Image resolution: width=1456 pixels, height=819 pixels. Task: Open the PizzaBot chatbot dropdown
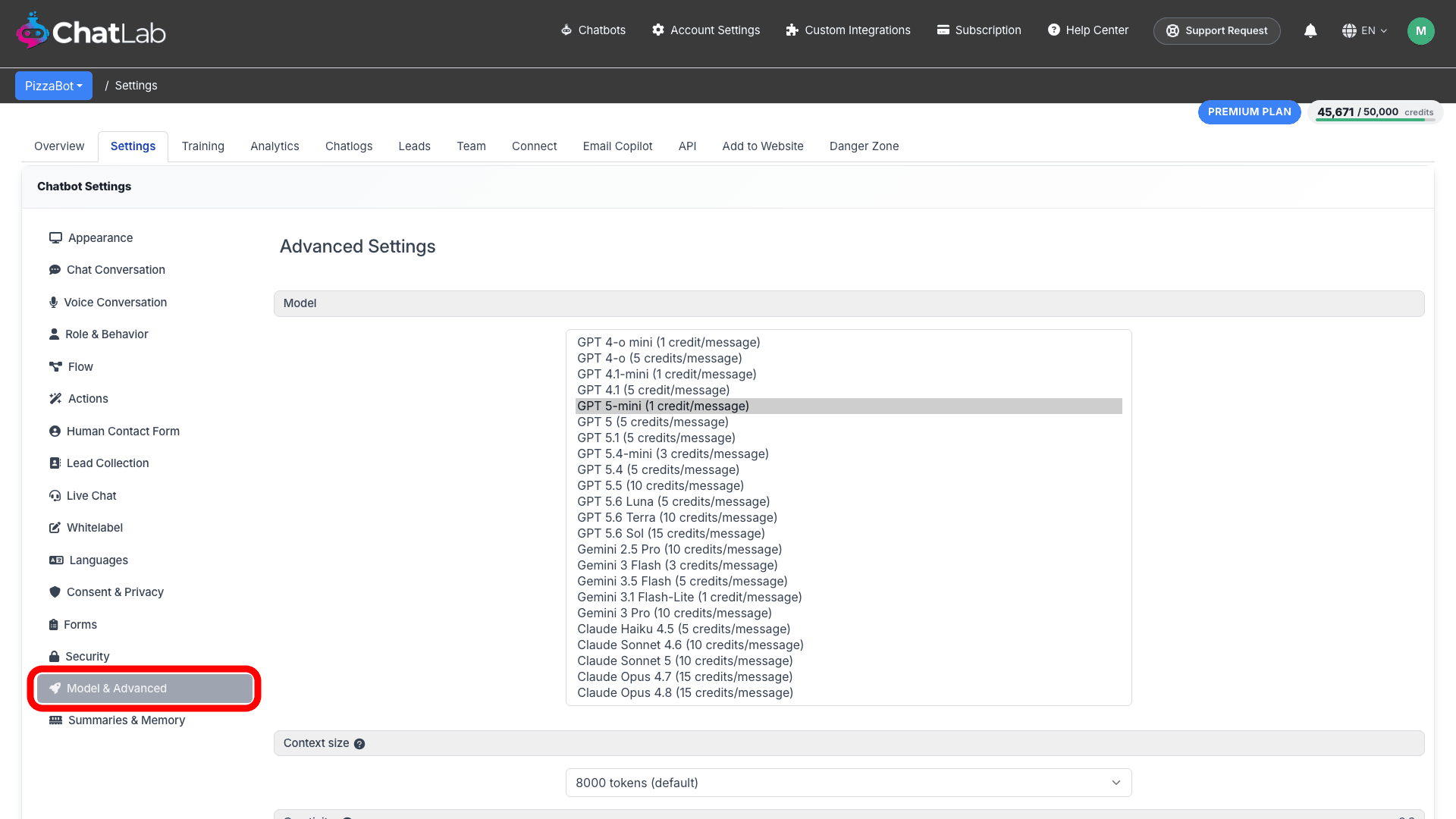(54, 86)
